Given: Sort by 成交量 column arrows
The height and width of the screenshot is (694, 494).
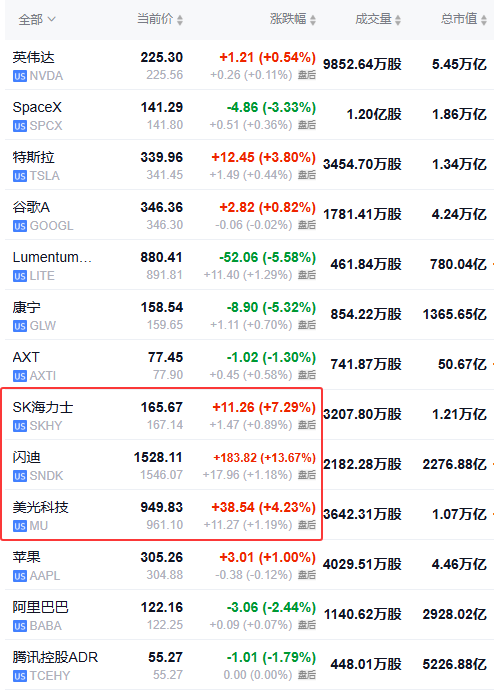Looking at the screenshot, I should pos(398,20).
